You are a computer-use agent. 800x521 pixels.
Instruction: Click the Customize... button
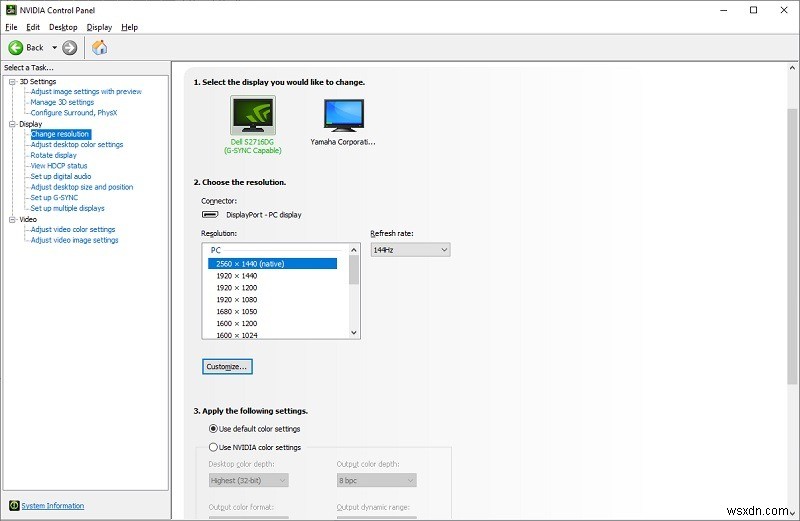coord(227,367)
